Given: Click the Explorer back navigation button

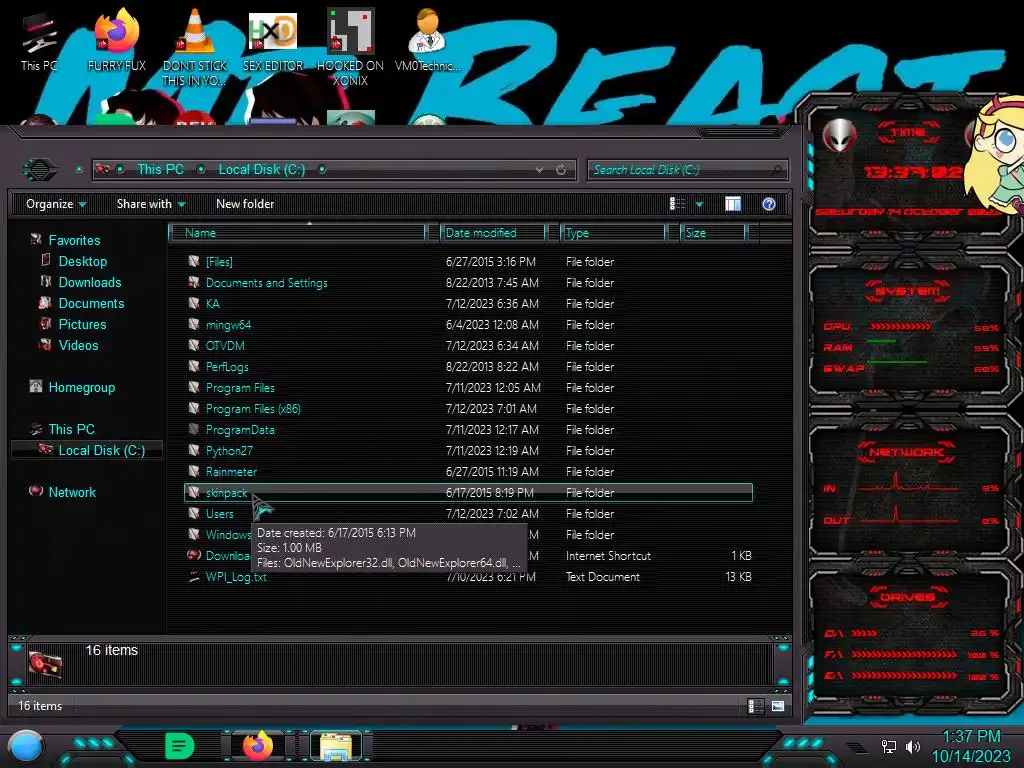Looking at the screenshot, I should (40, 170).
